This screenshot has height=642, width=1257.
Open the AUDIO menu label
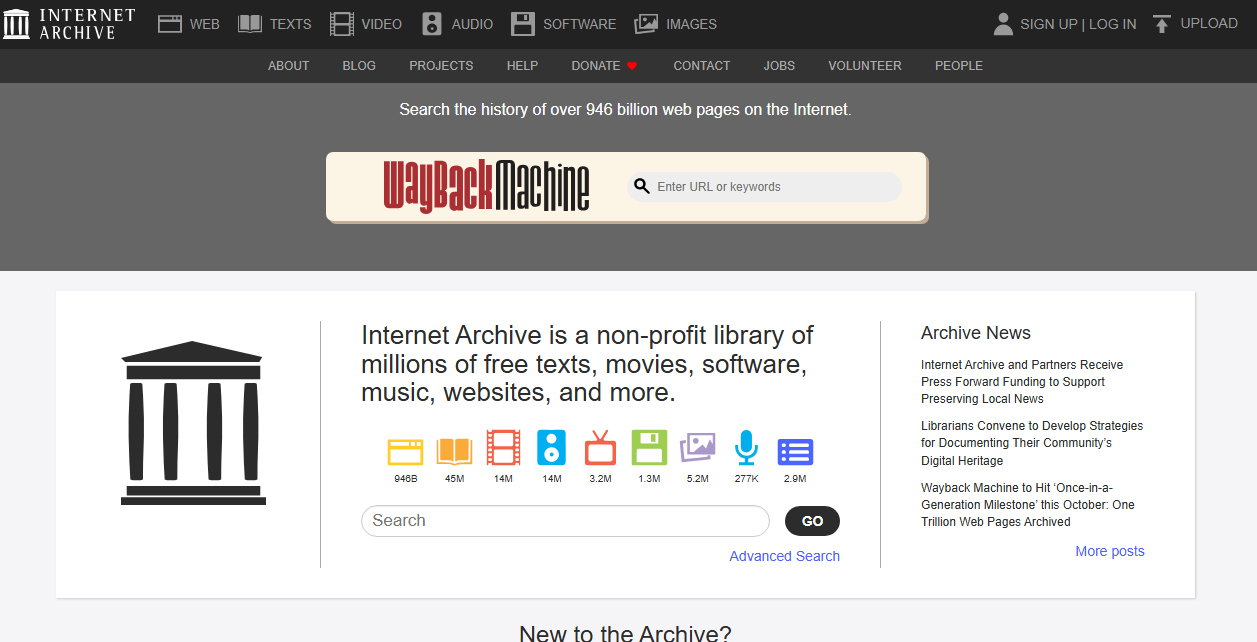click(x=472, y=24)
